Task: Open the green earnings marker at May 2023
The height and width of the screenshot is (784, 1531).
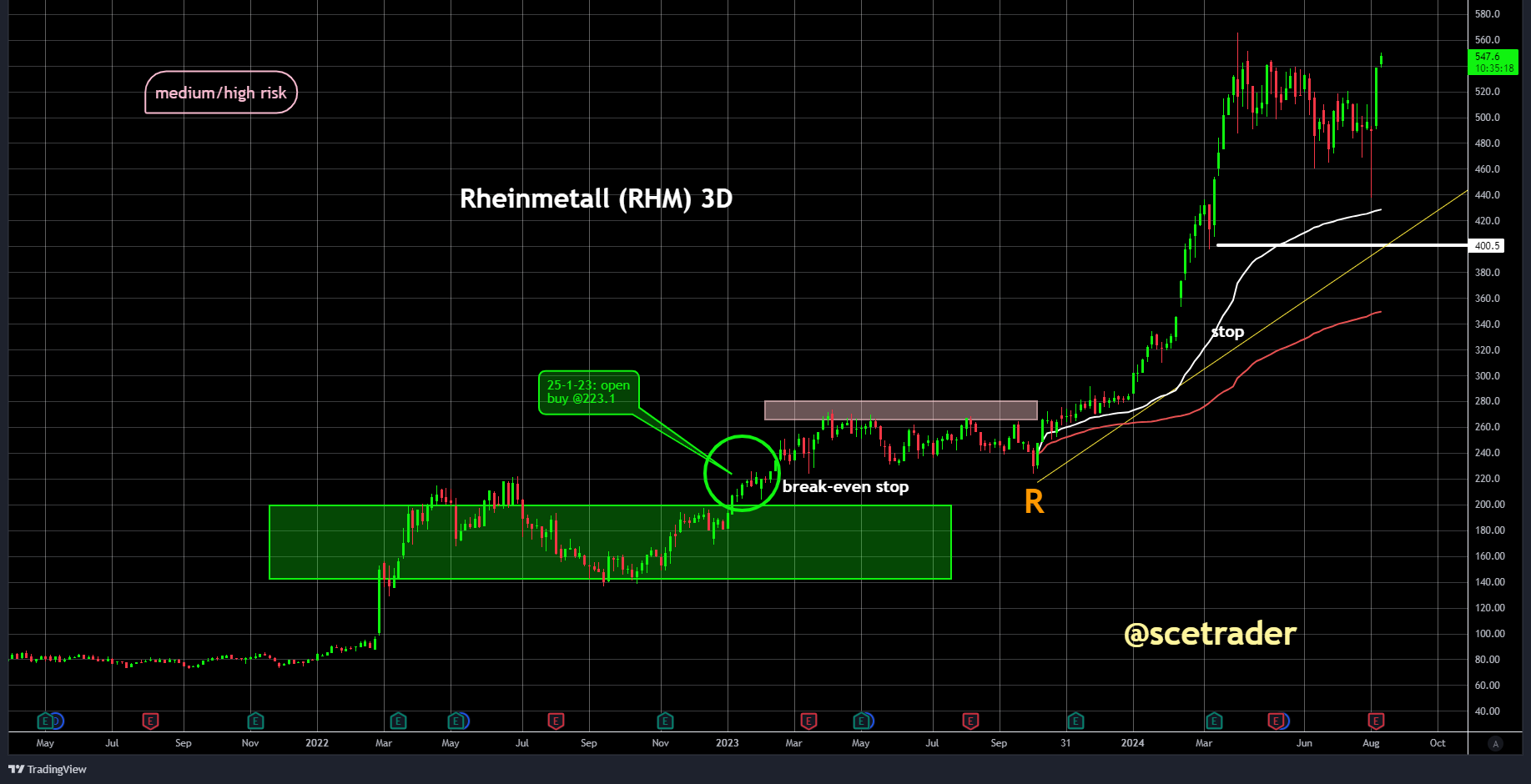Action: pyautogui.click(x=860, y=721)
